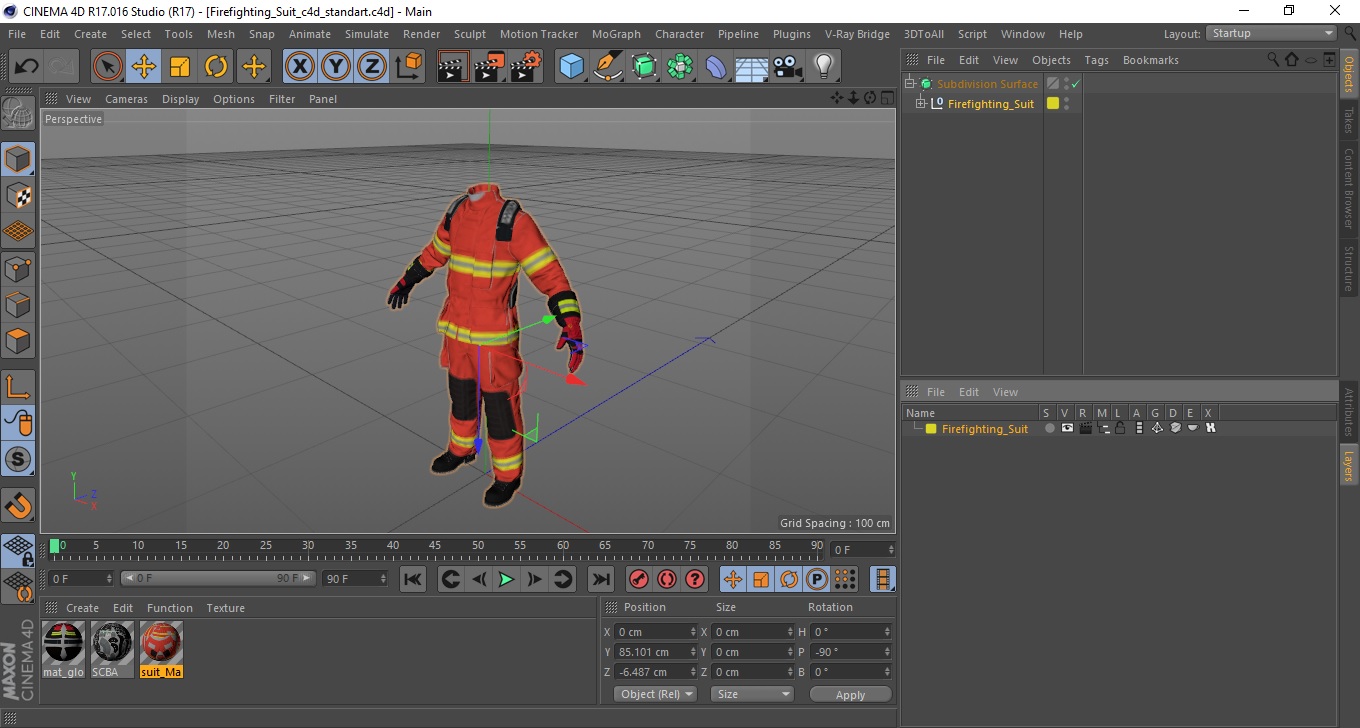Open the Array modeling objects icon
The width and height of the screenshot is (1360, 728).
point(680,67)
